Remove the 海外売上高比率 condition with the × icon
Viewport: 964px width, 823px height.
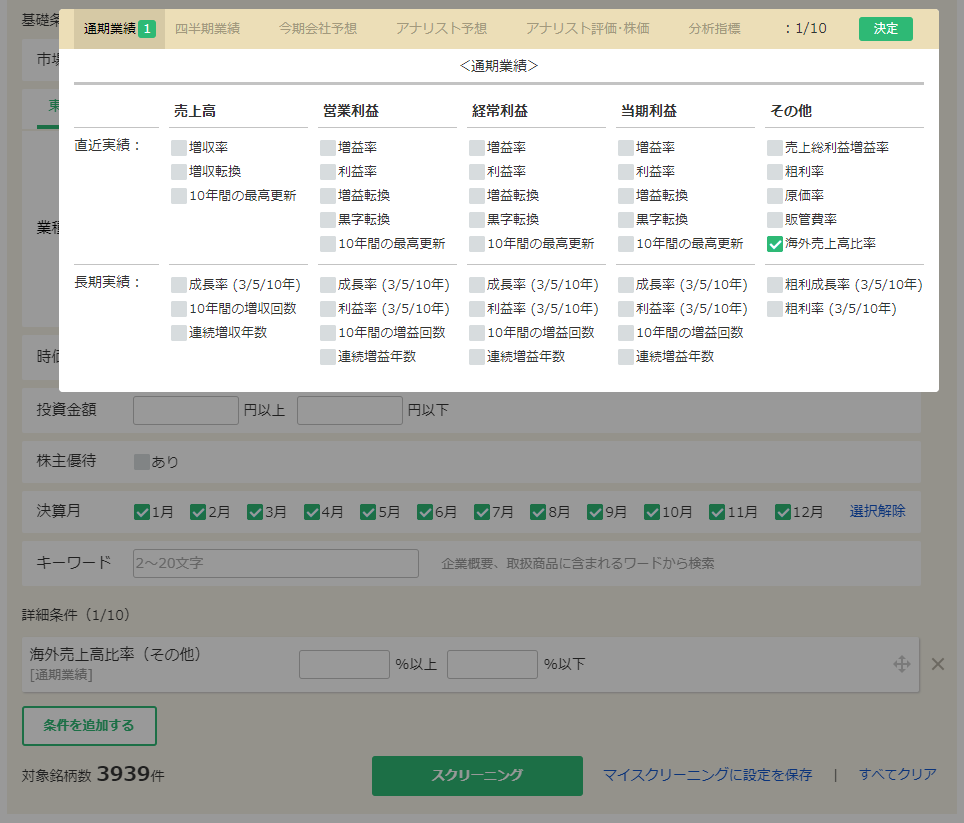coord(938,663)
